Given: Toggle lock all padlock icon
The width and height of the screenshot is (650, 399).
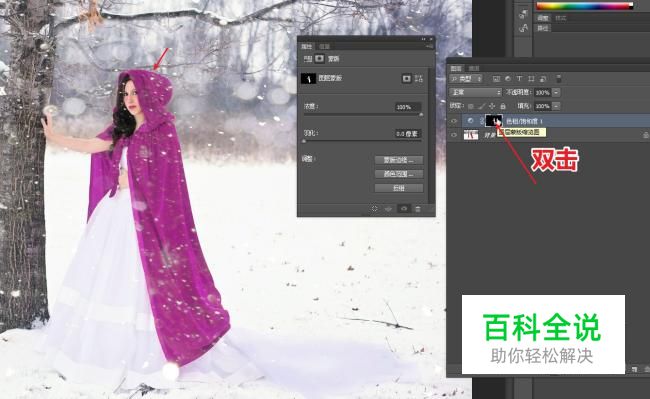Looking at the screenshot, I should [x=503, y=106].
